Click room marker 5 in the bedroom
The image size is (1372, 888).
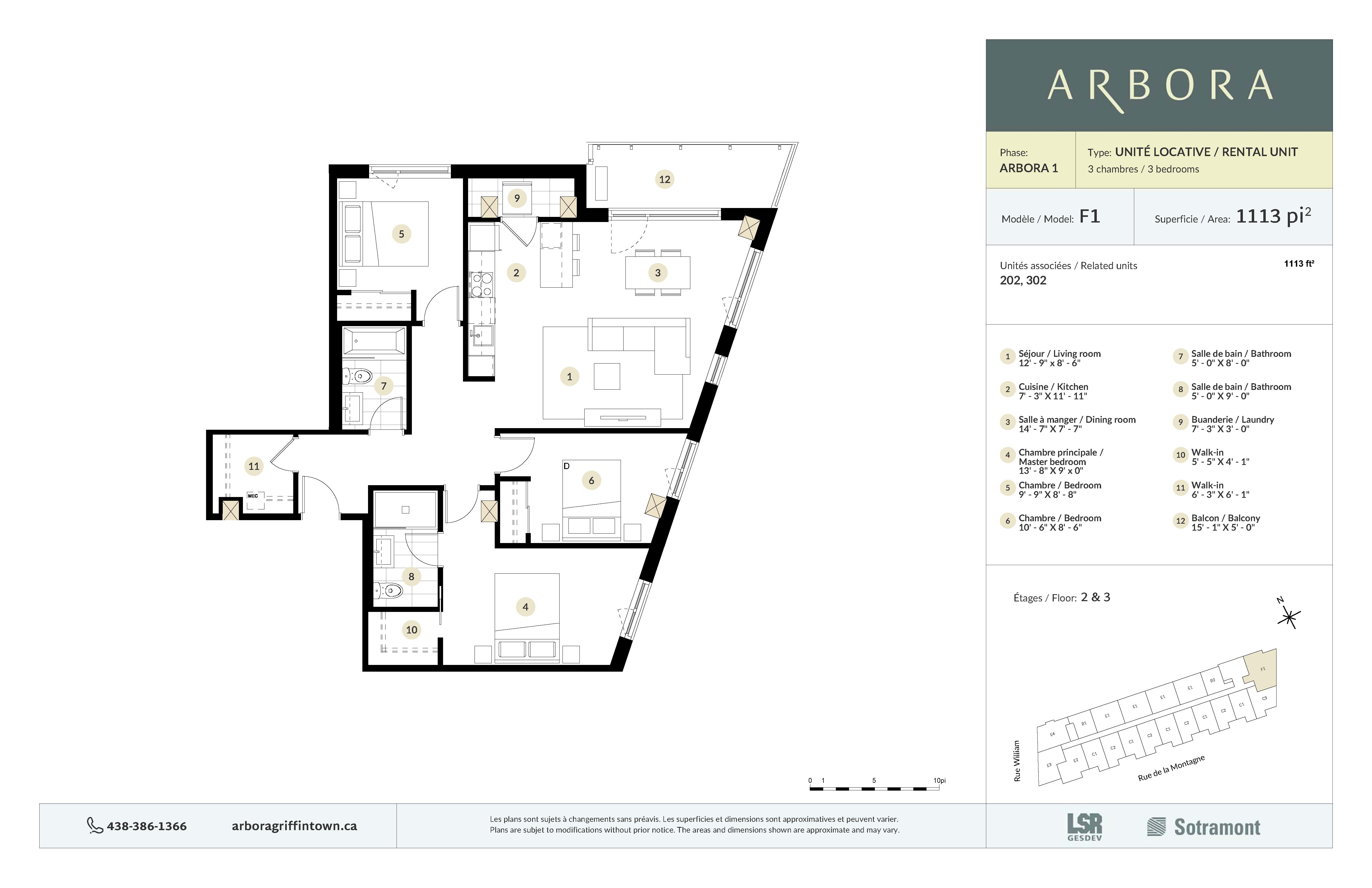[401, 234]
